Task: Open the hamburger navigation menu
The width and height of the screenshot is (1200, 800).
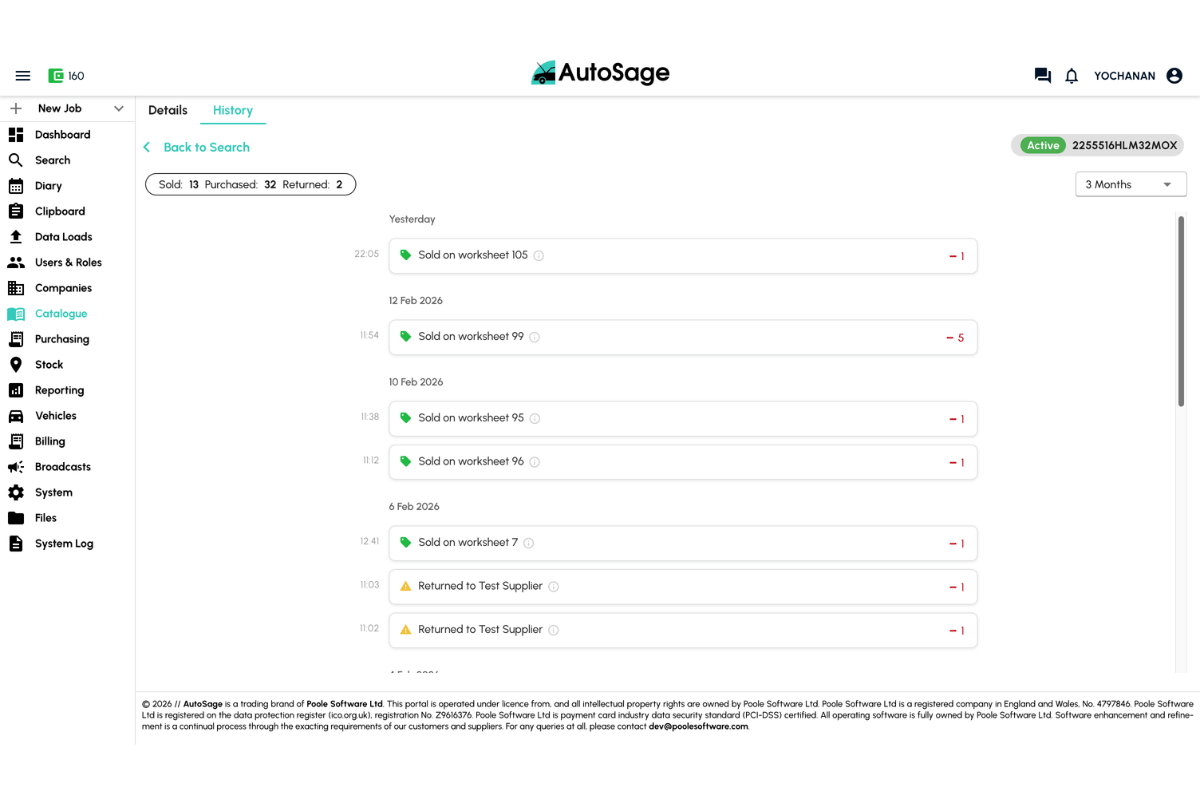Action: (23, 75)
